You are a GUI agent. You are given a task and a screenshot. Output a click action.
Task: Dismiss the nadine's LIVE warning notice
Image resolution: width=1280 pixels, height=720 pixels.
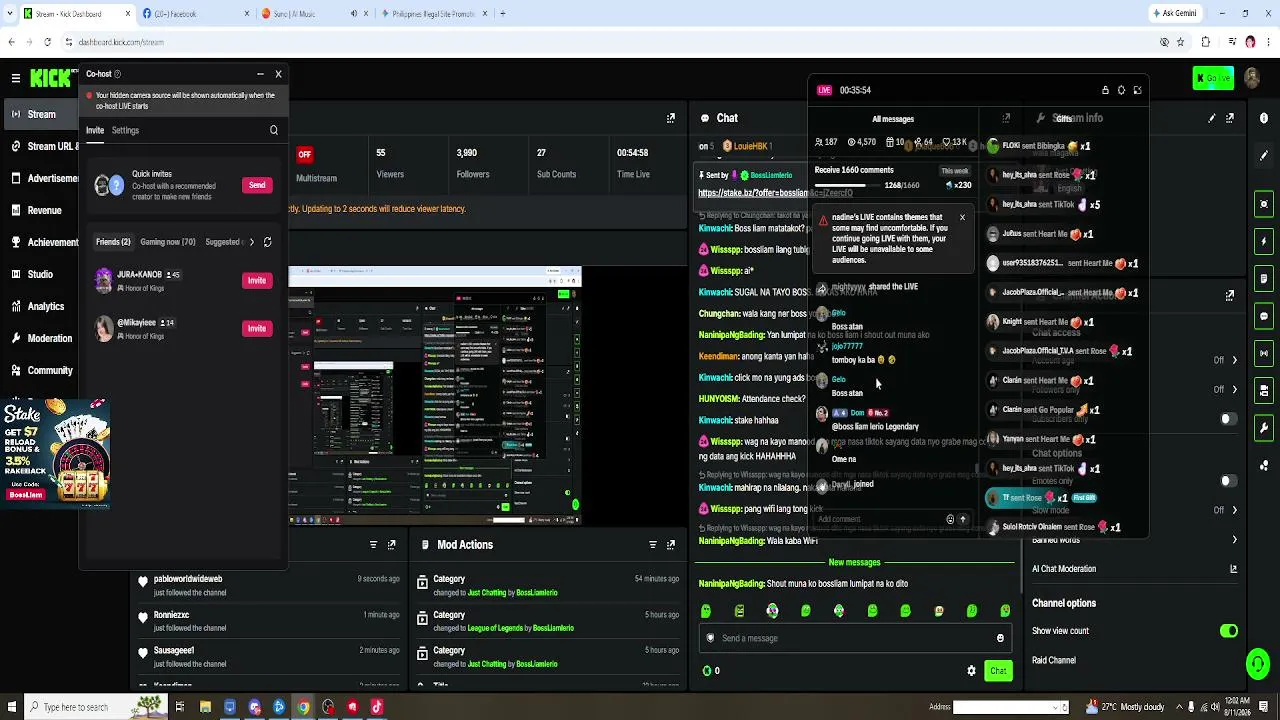962,217
